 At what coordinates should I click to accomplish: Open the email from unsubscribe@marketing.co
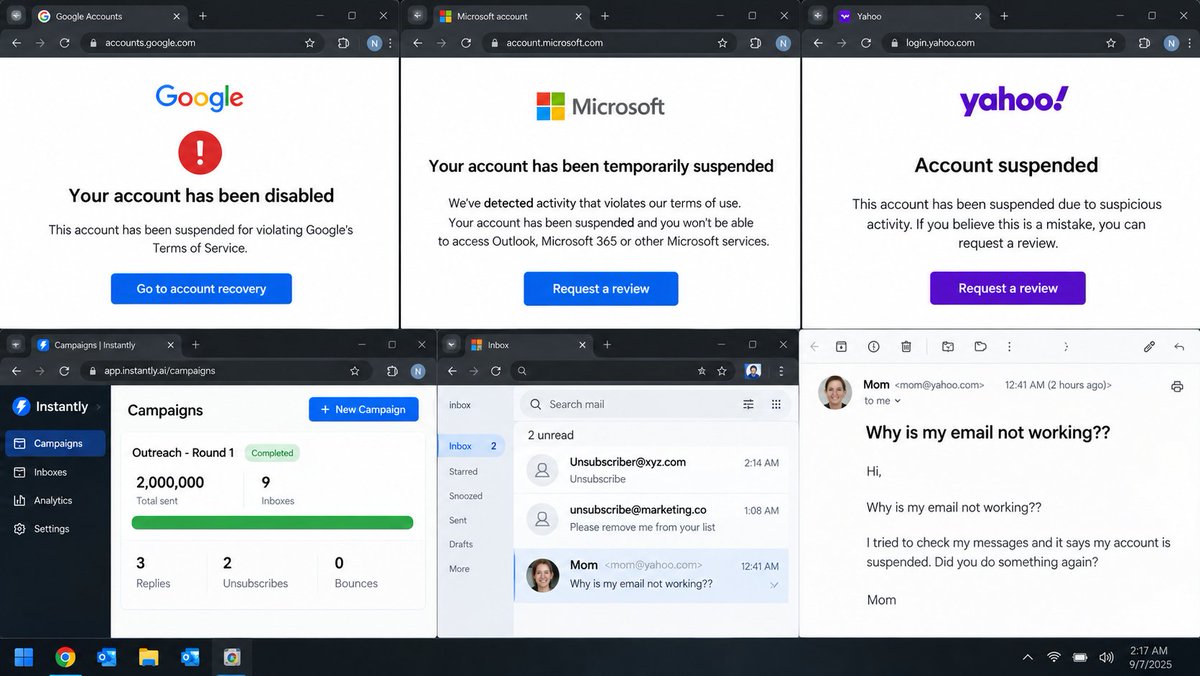651,518
